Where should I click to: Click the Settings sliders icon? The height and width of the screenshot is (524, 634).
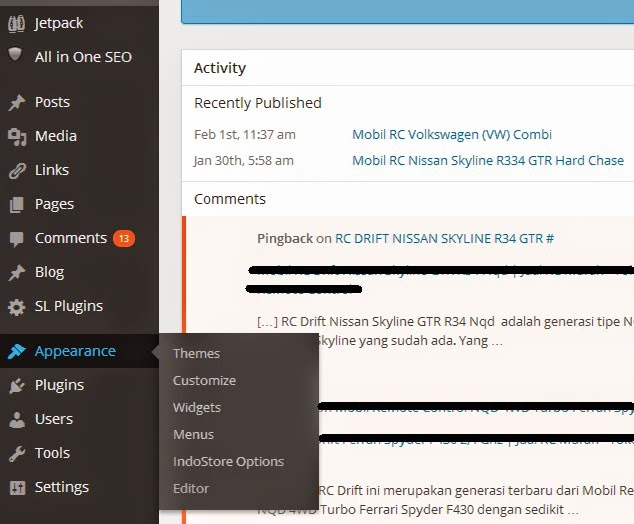pyautogui.click(x=17, y=488)
